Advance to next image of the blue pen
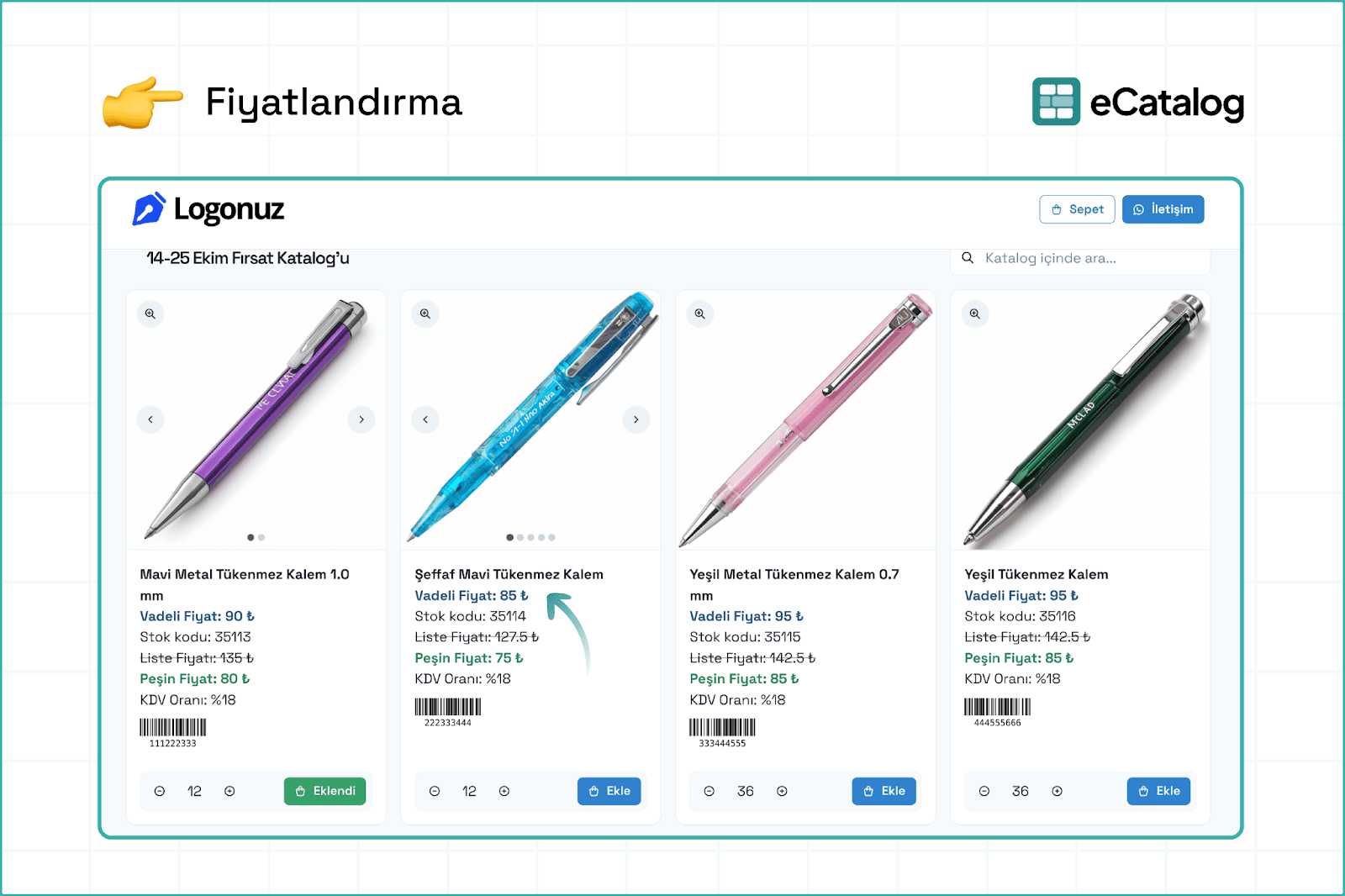The image size is (1345, 896). coord(636,419)
